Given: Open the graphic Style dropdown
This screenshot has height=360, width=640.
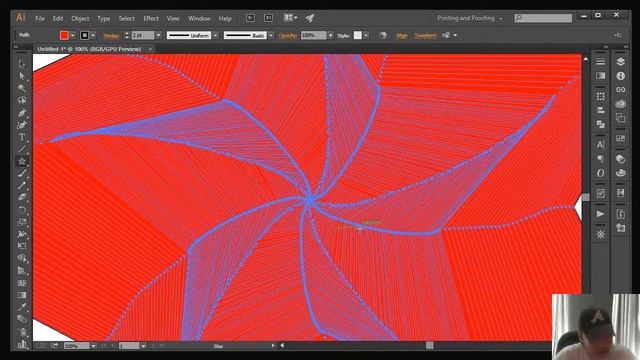Looking at the screenshot, I should pyautogui.click(x=366, y=36).
